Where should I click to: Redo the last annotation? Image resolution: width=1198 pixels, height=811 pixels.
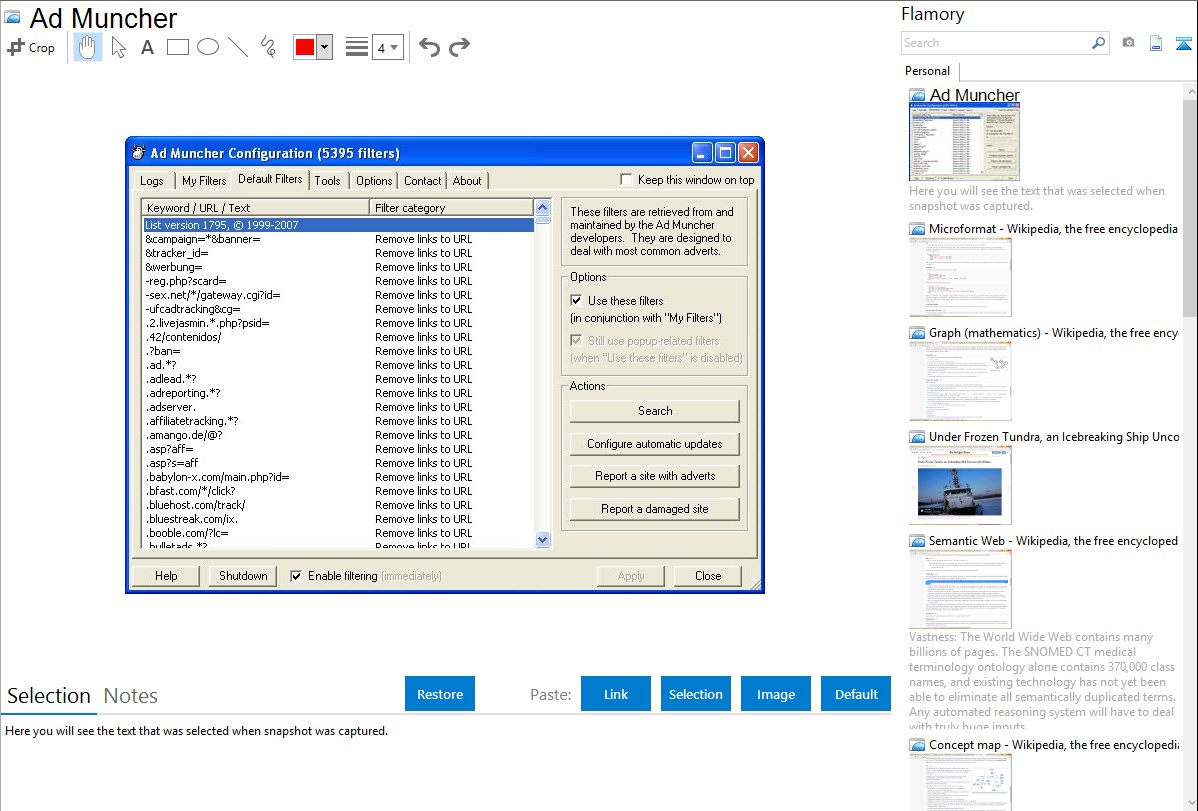click(459, 47)
